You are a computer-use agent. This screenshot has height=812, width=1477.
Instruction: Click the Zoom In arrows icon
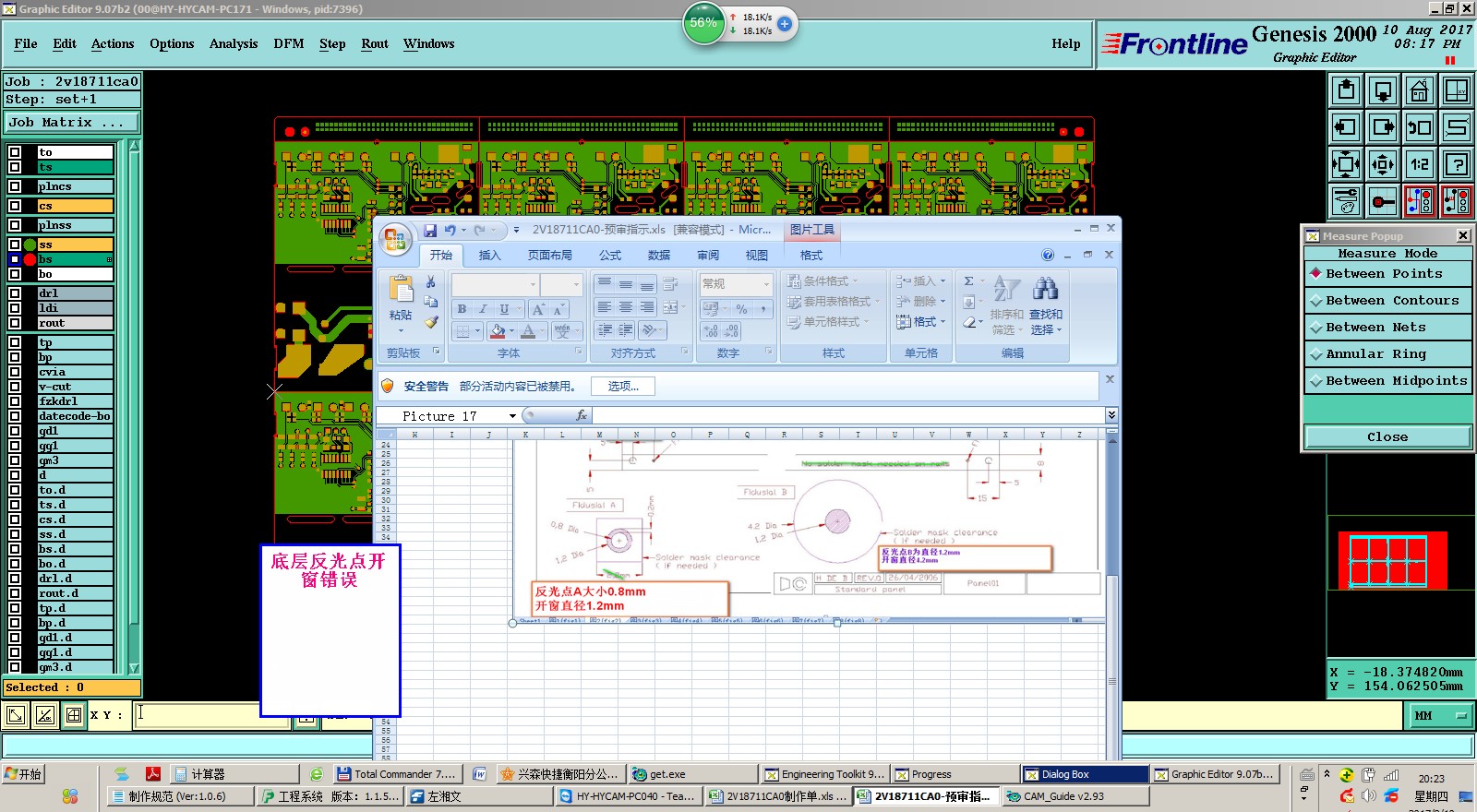pyautogui.click(x=1346, y=164)
